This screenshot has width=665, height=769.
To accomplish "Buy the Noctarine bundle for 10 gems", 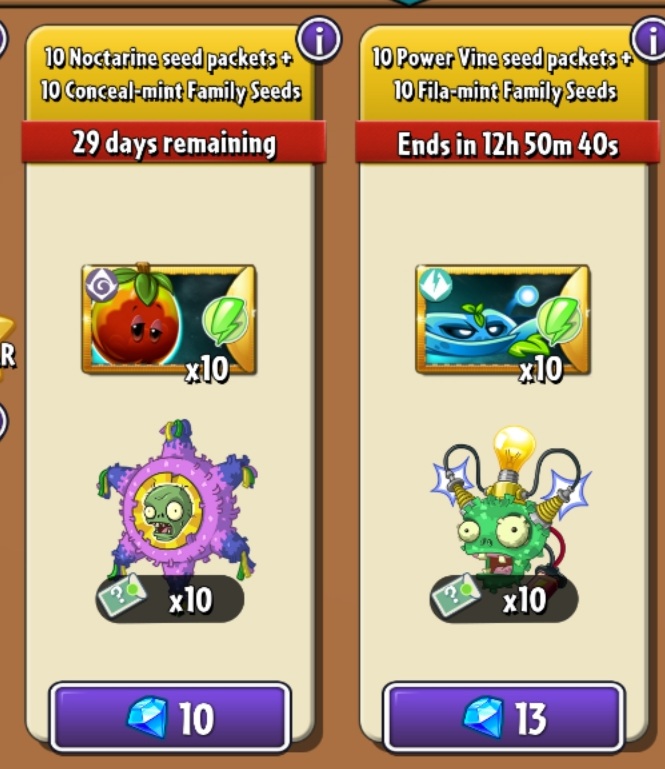I will [x=170, y=717].
